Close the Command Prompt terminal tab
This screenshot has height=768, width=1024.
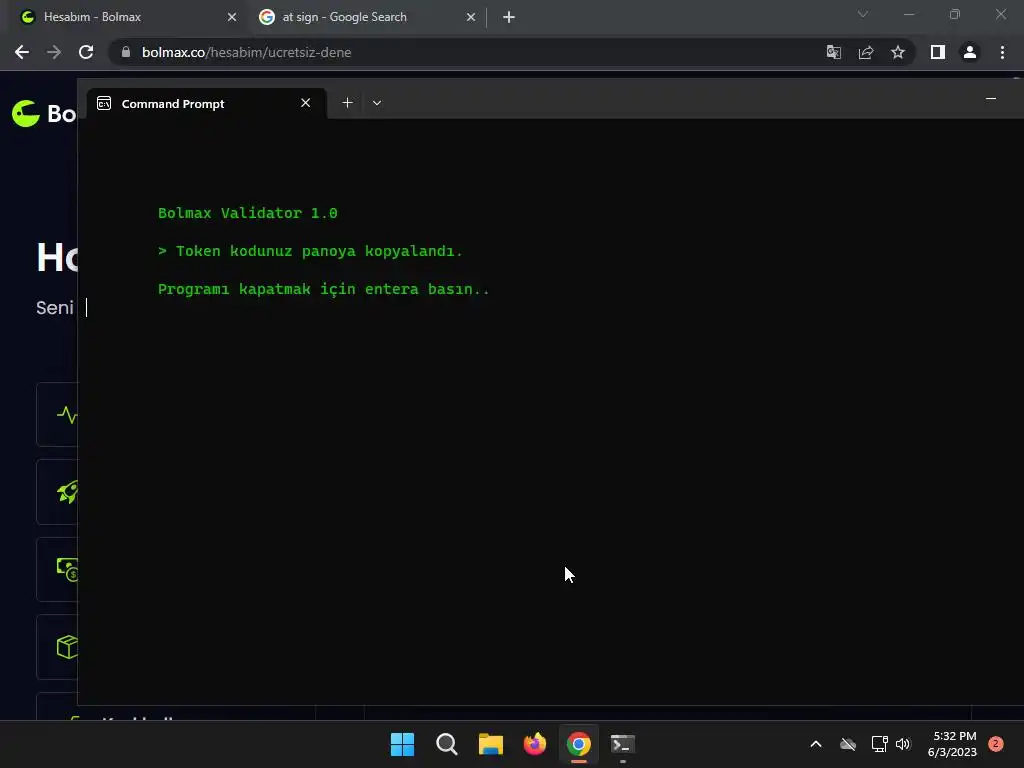coord(305,103)
